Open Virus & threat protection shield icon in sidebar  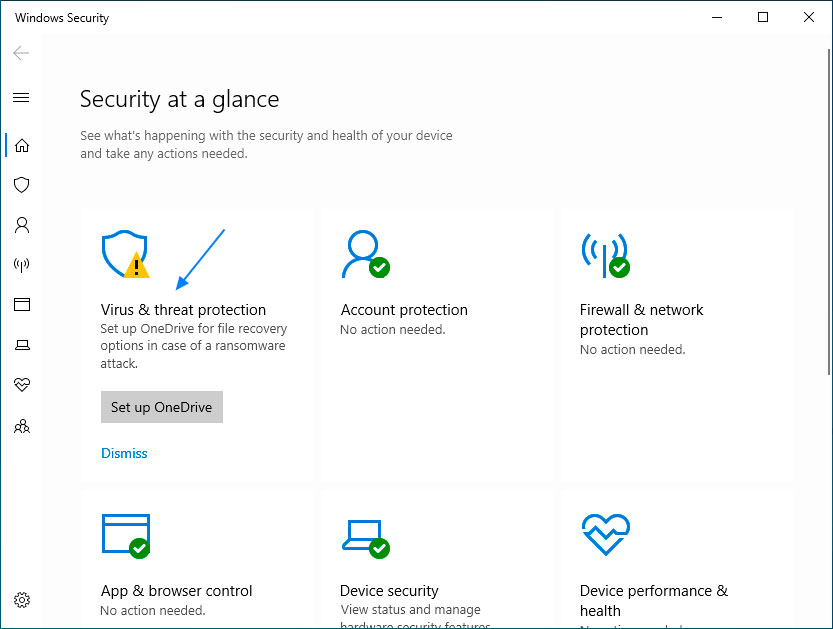pyautogui.click(x=22, y=185)
